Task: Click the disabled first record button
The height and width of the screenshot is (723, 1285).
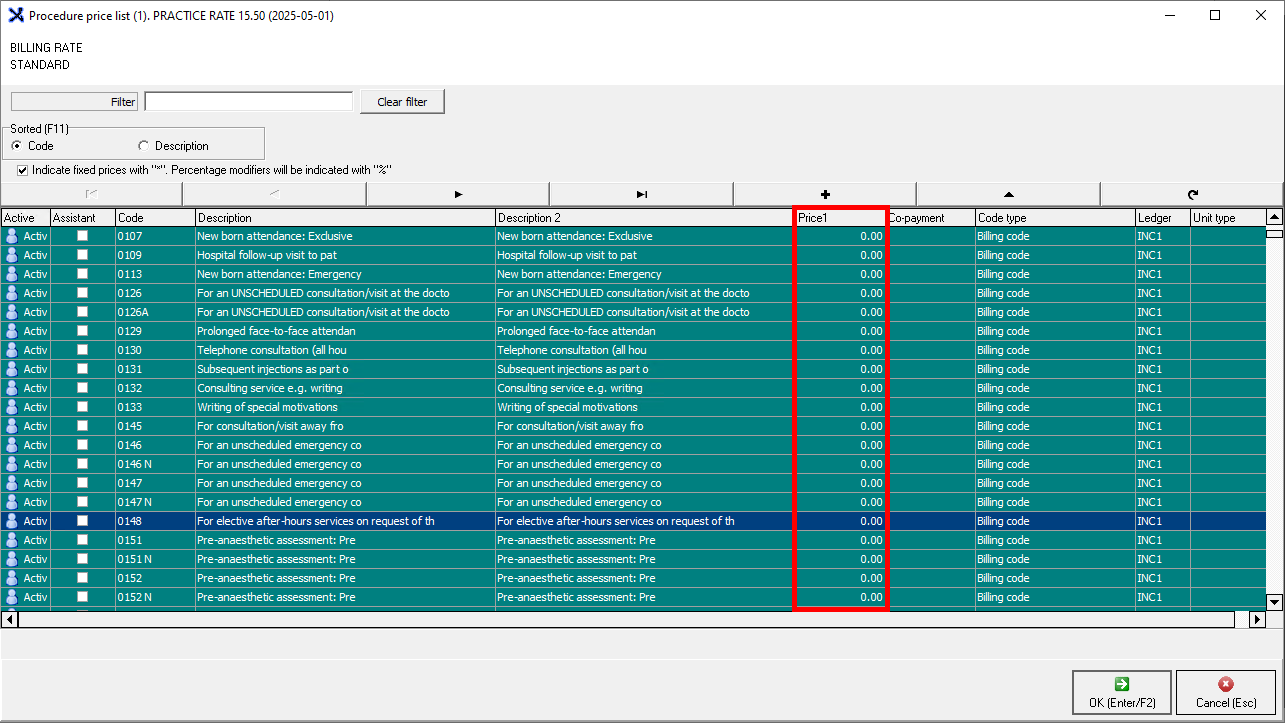Action: tap(91, 194)
